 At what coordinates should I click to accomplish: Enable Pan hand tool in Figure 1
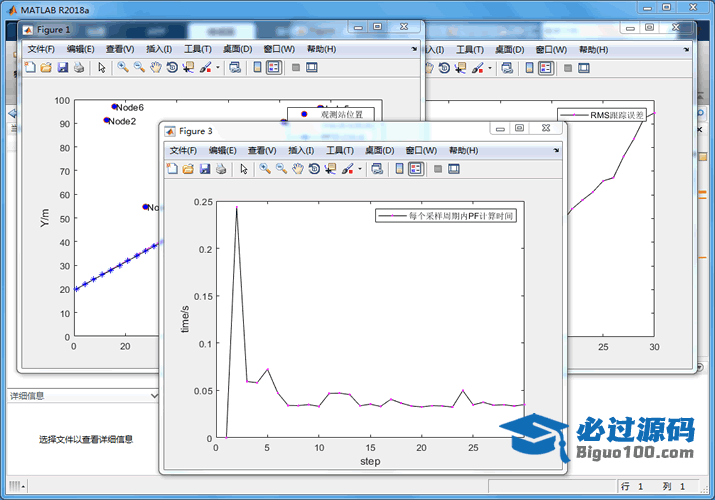pyautogui.click(x=155, y=67)
